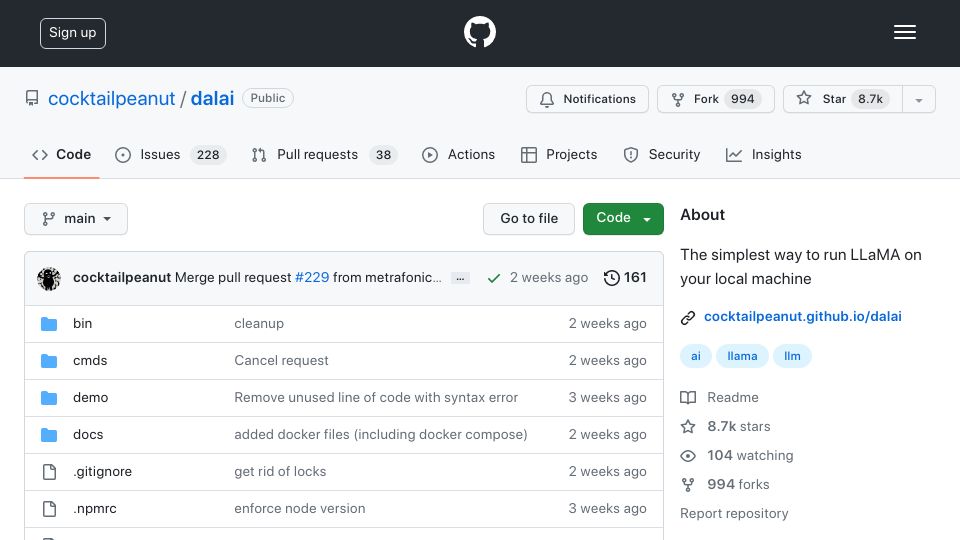960x540 pixels.
Task: Open the Actions tab
Action: click(x=459, y=155)
